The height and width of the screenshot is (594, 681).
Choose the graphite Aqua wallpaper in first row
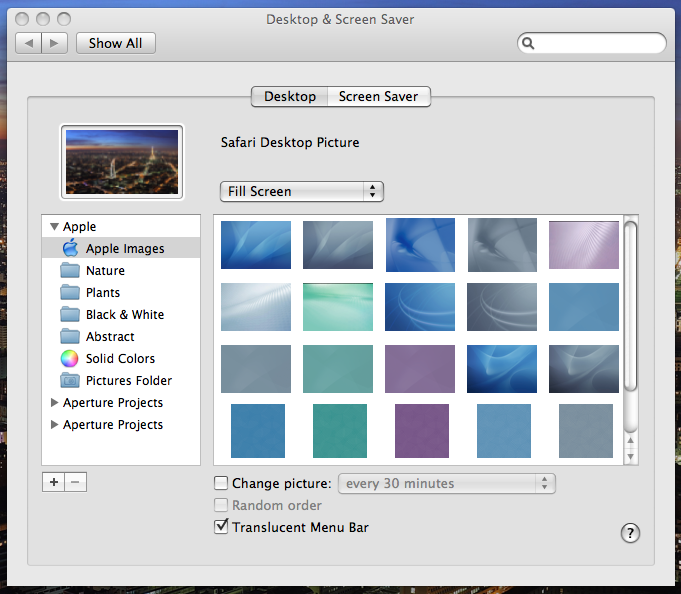[338, 245]
